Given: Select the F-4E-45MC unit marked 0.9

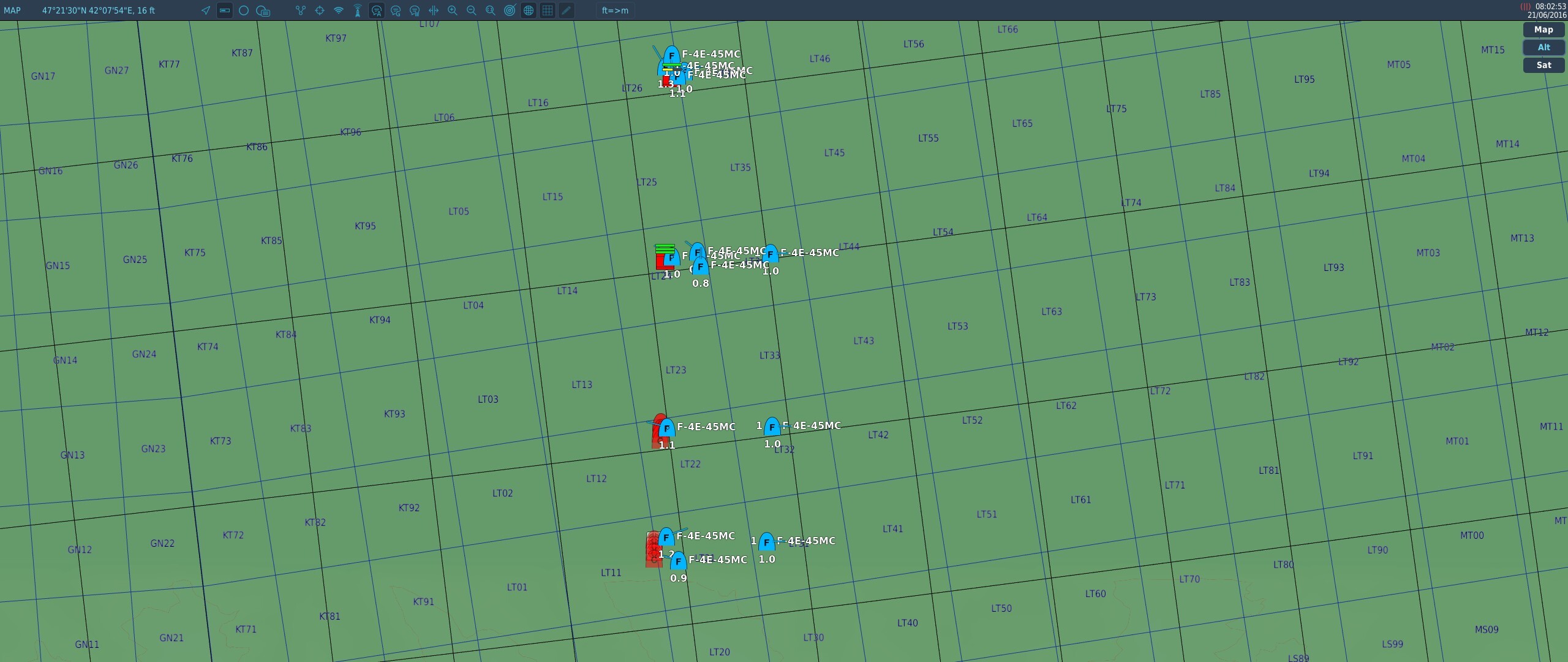Looking at the screenshot, I should pyautogui.click(x=678, y=561).
